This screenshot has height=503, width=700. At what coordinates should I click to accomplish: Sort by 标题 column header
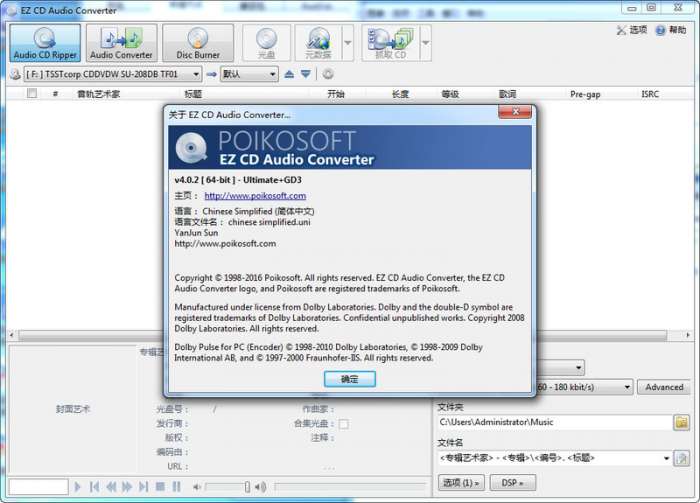click(x=193, y=94)
